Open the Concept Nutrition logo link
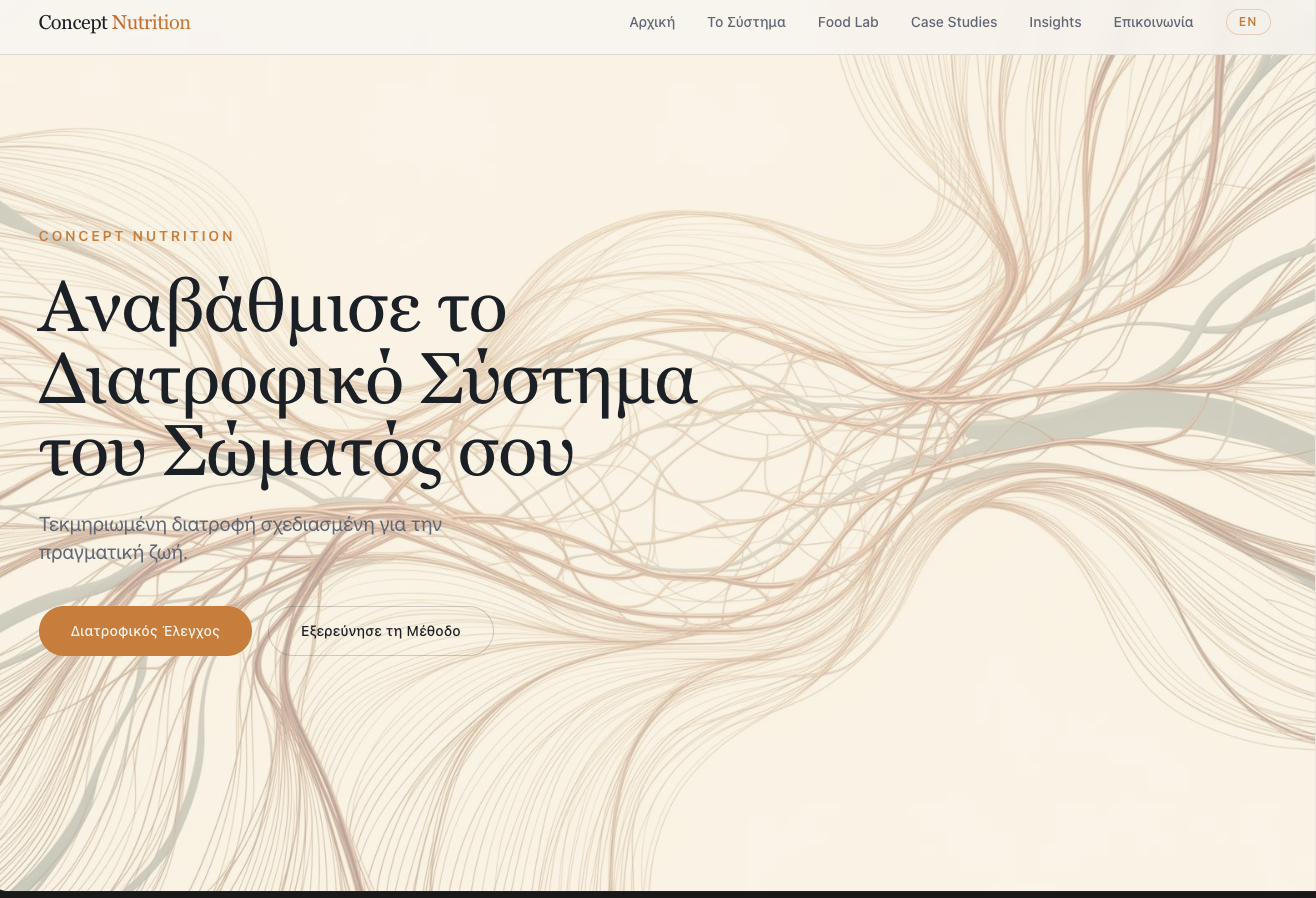The height and width of the screenshot is (898, 1316). (114, 22)
